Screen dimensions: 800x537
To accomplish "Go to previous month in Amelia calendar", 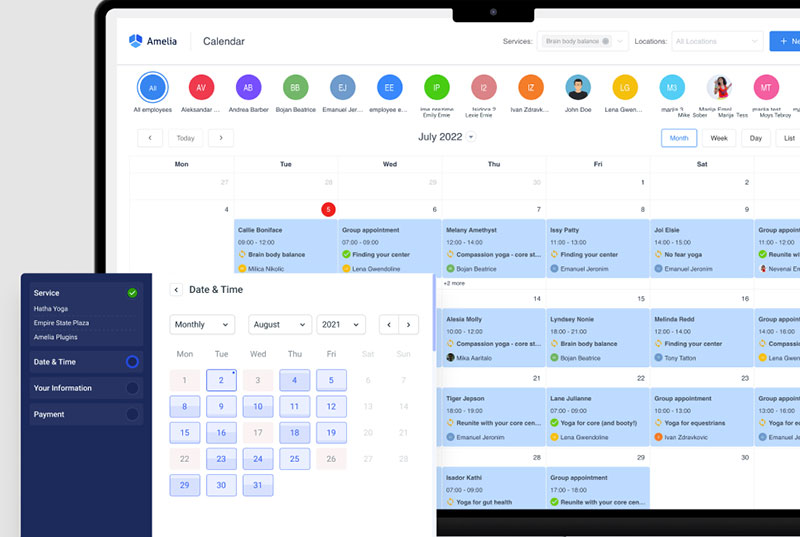I will [150, 138].
